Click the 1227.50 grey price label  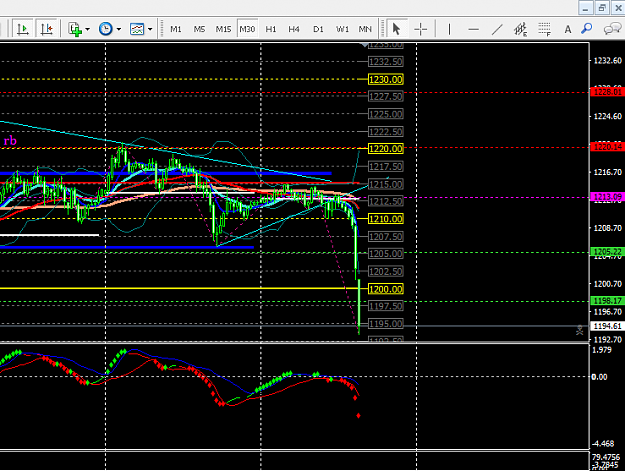click(x=385, y=96)
